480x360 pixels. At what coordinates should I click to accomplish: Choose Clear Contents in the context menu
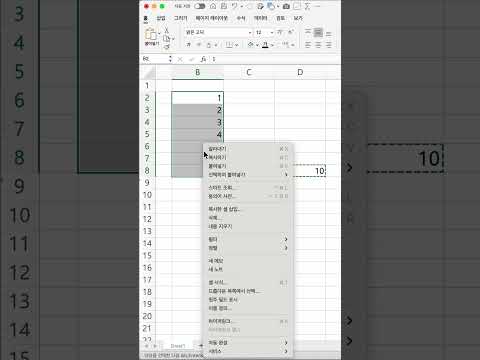248,226
